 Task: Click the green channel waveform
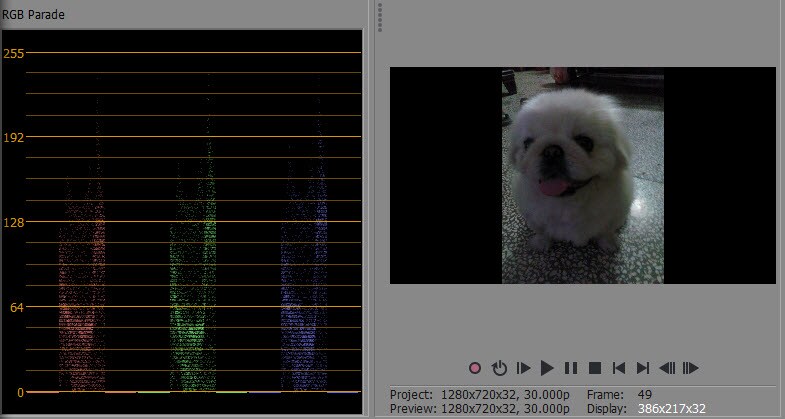pos(193,235)
